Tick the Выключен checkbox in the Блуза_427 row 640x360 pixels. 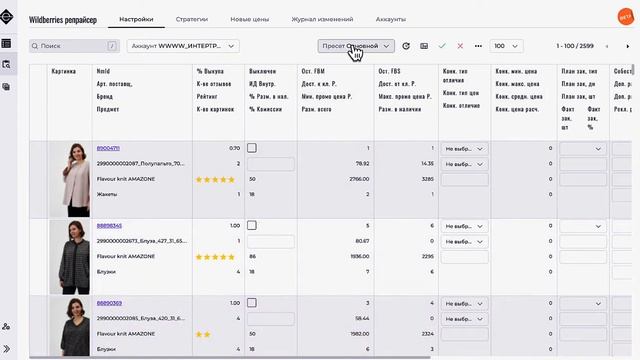[x=252, y=225]
